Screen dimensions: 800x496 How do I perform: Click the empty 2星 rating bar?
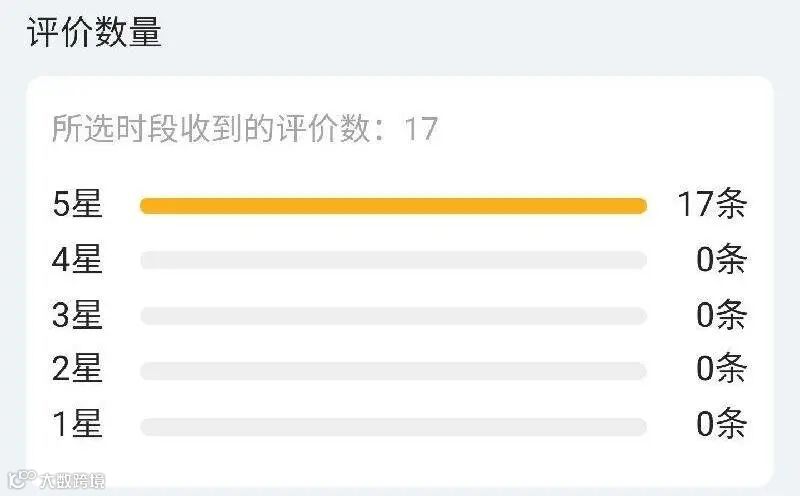(393, 371)
